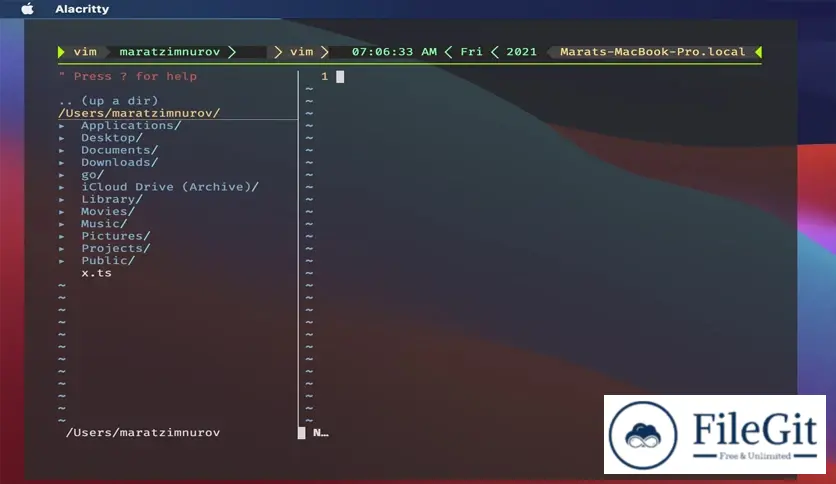Click the /Users/maratzimnurov/ root path line
836x484 pixels.
pos(139,113)
